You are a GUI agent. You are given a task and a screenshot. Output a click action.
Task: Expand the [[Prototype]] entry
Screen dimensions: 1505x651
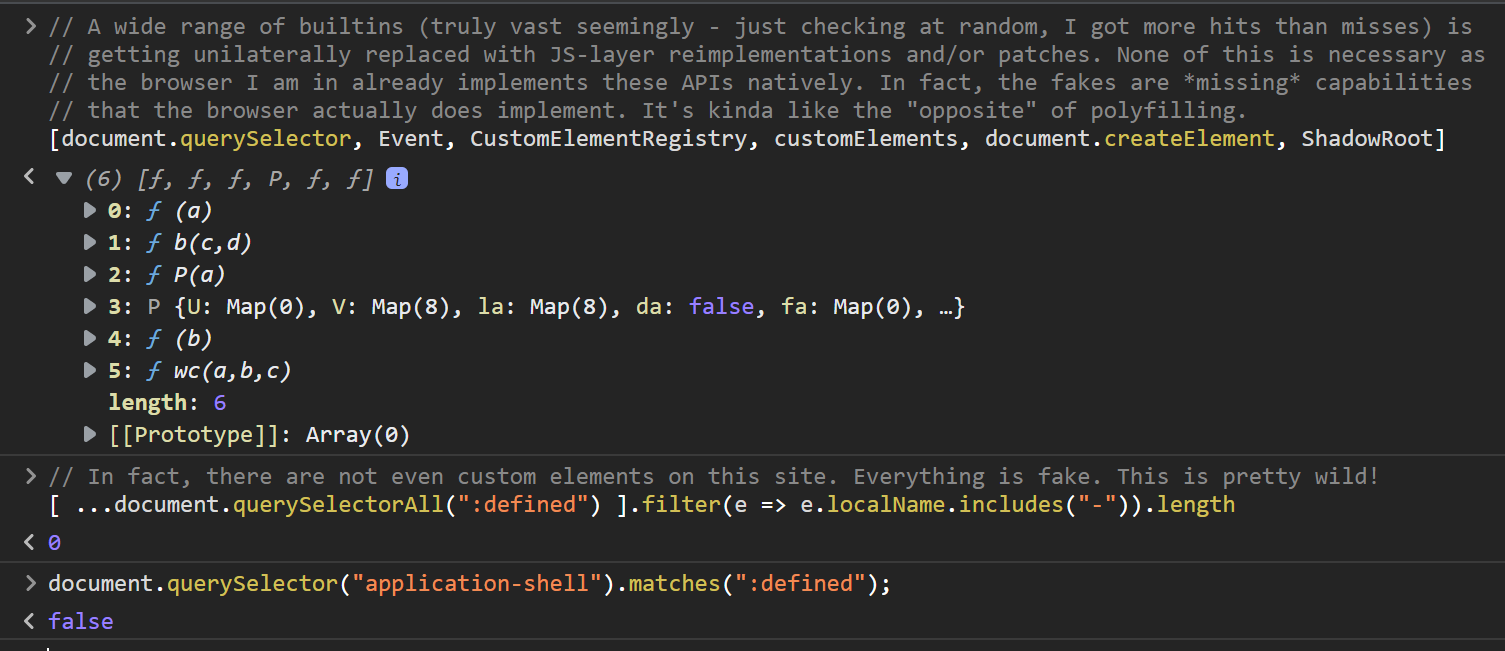[x=89, y=434]
